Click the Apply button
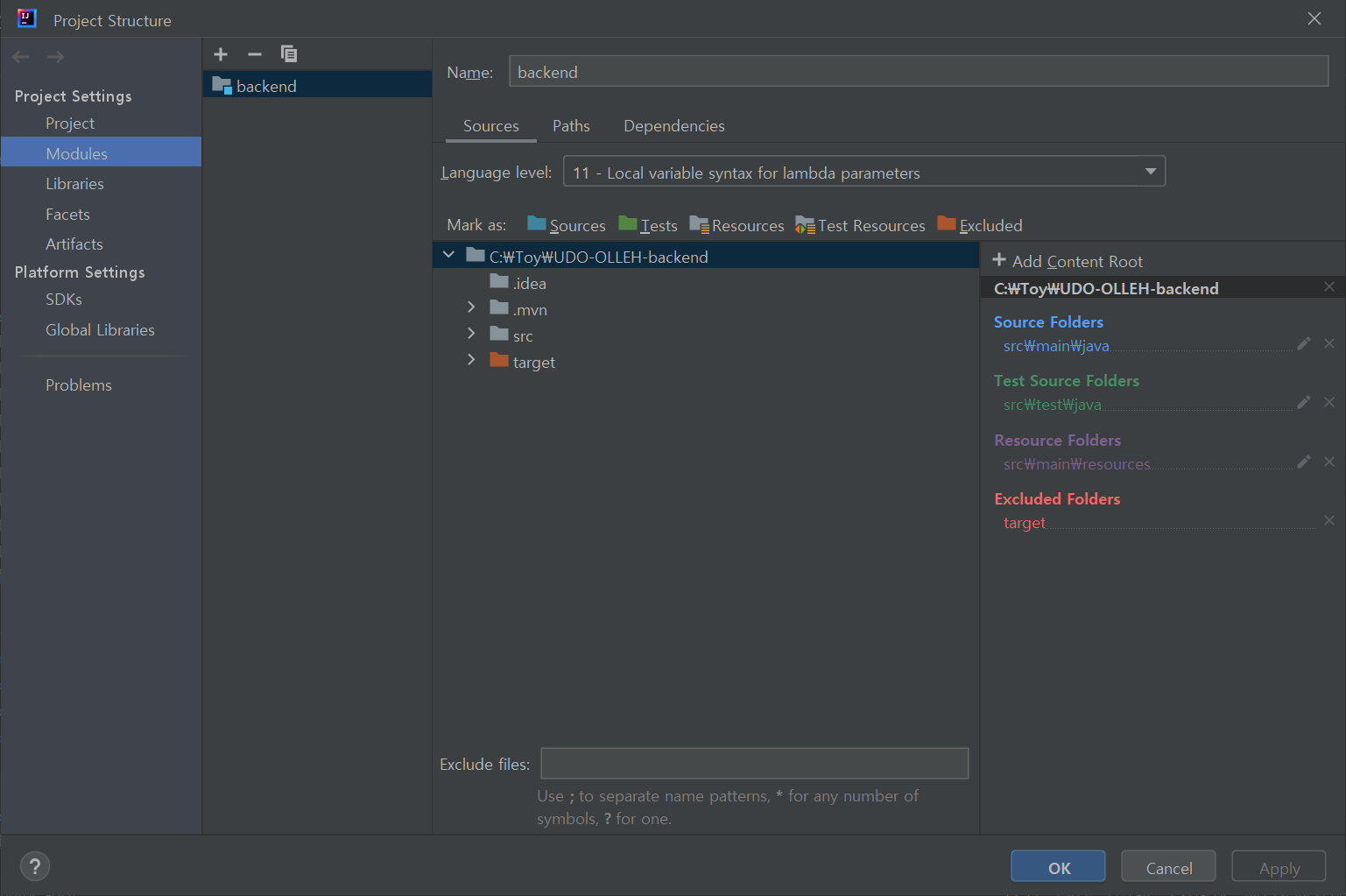1346x896 pixels. coord(1279,866)
